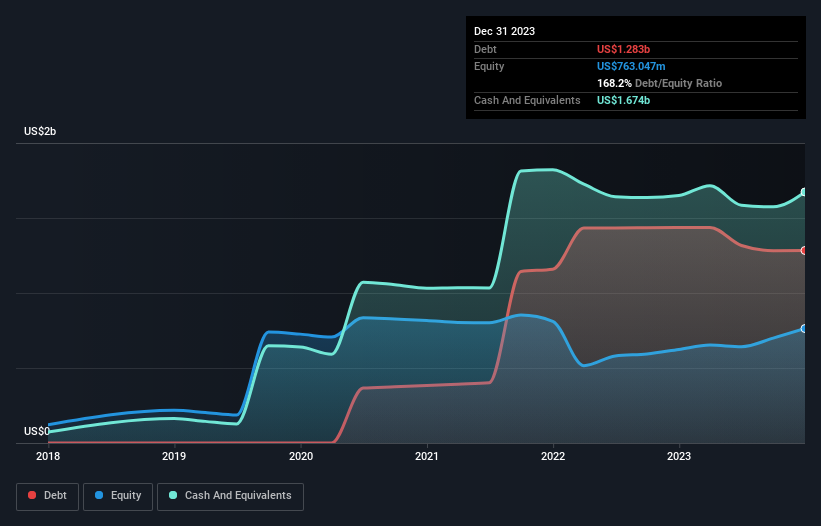Click the US$0 y-axis label
Image resolution: width=821 pixels, height=526 pixels.
37,431
